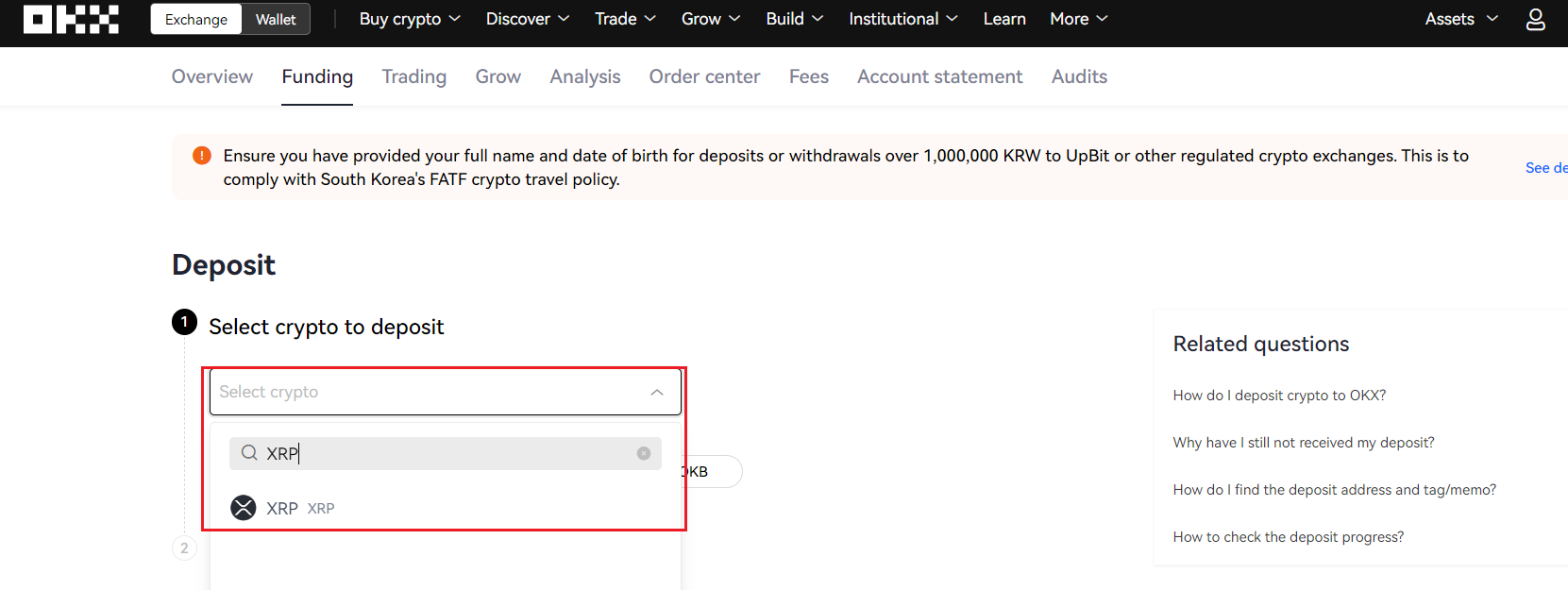Open the Trading tab

[413, 76]
